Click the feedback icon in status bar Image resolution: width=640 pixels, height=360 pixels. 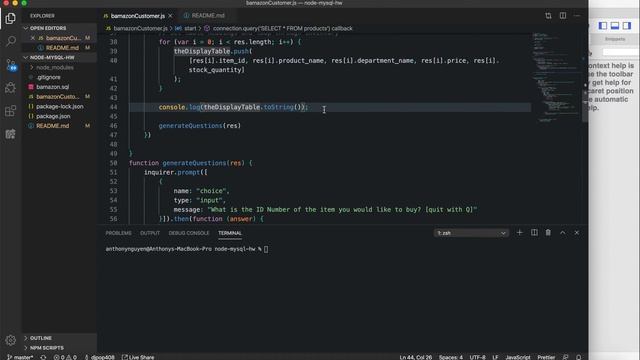point(565,357)
